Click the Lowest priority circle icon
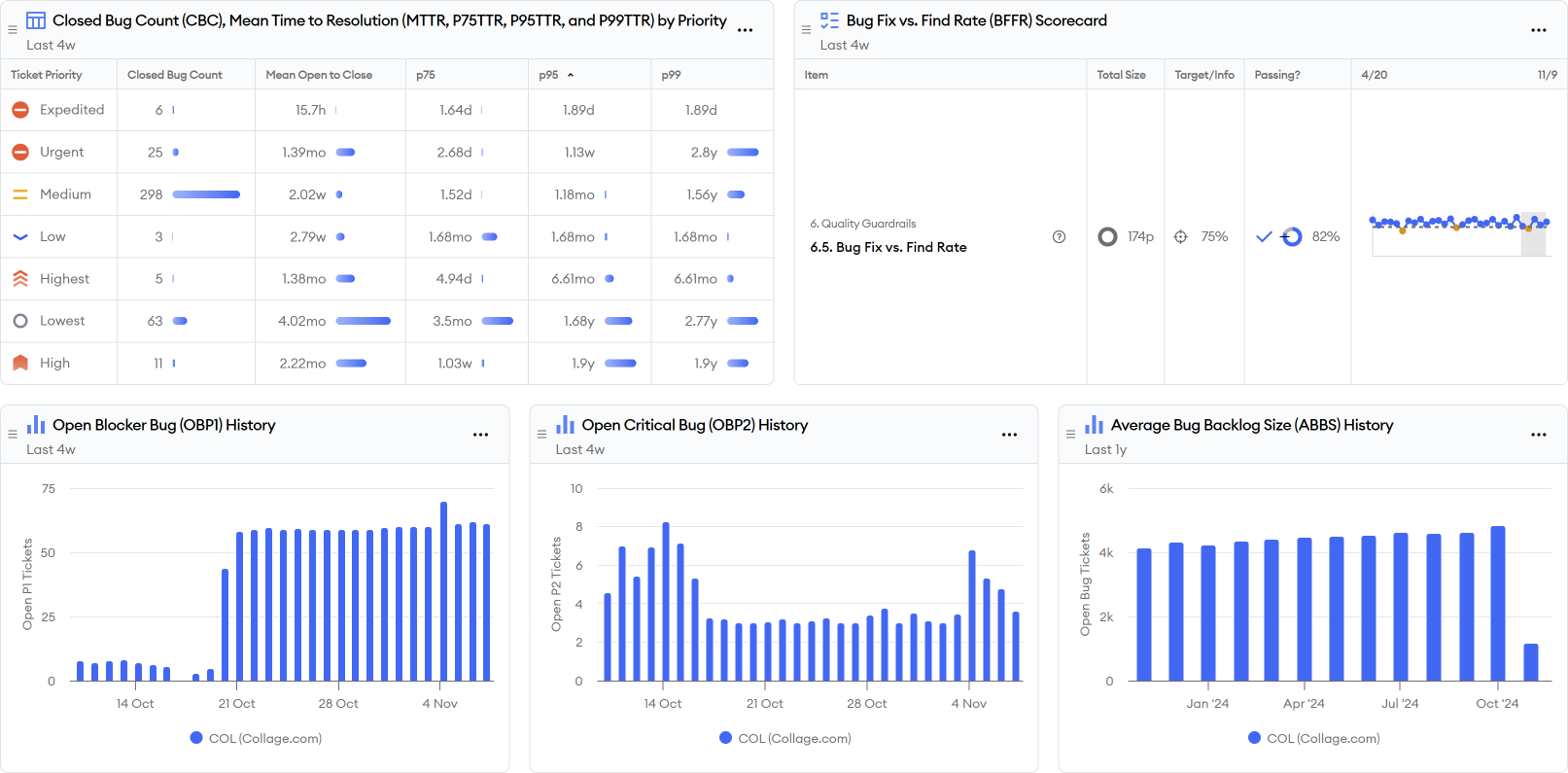Viewport: 1568px width, 773px height. (x=20, y=321)
